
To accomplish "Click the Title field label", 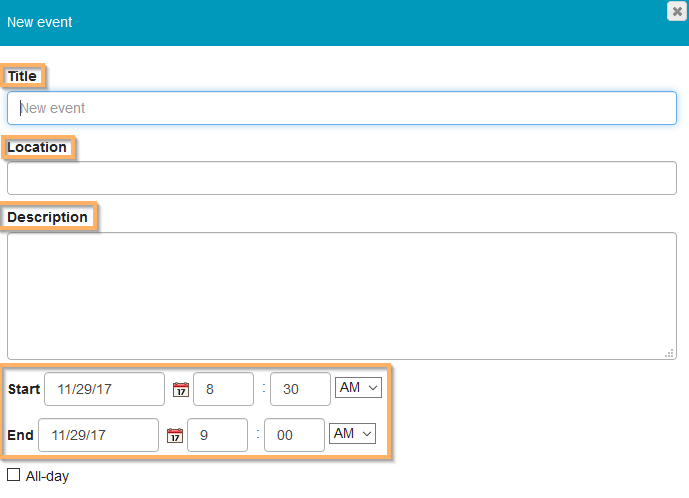I will 22,76.
